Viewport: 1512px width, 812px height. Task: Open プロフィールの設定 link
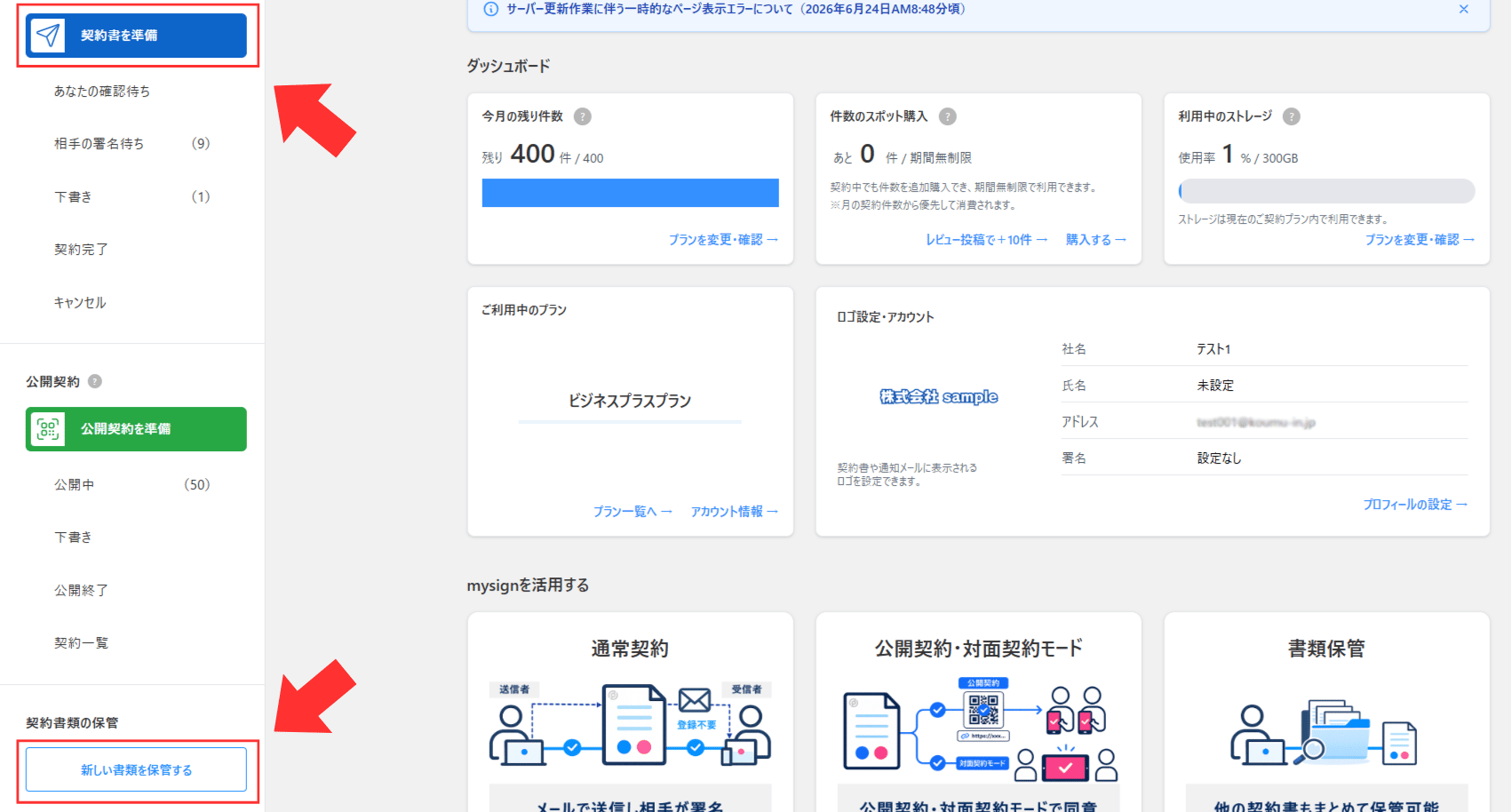(x=1415, y=505)
